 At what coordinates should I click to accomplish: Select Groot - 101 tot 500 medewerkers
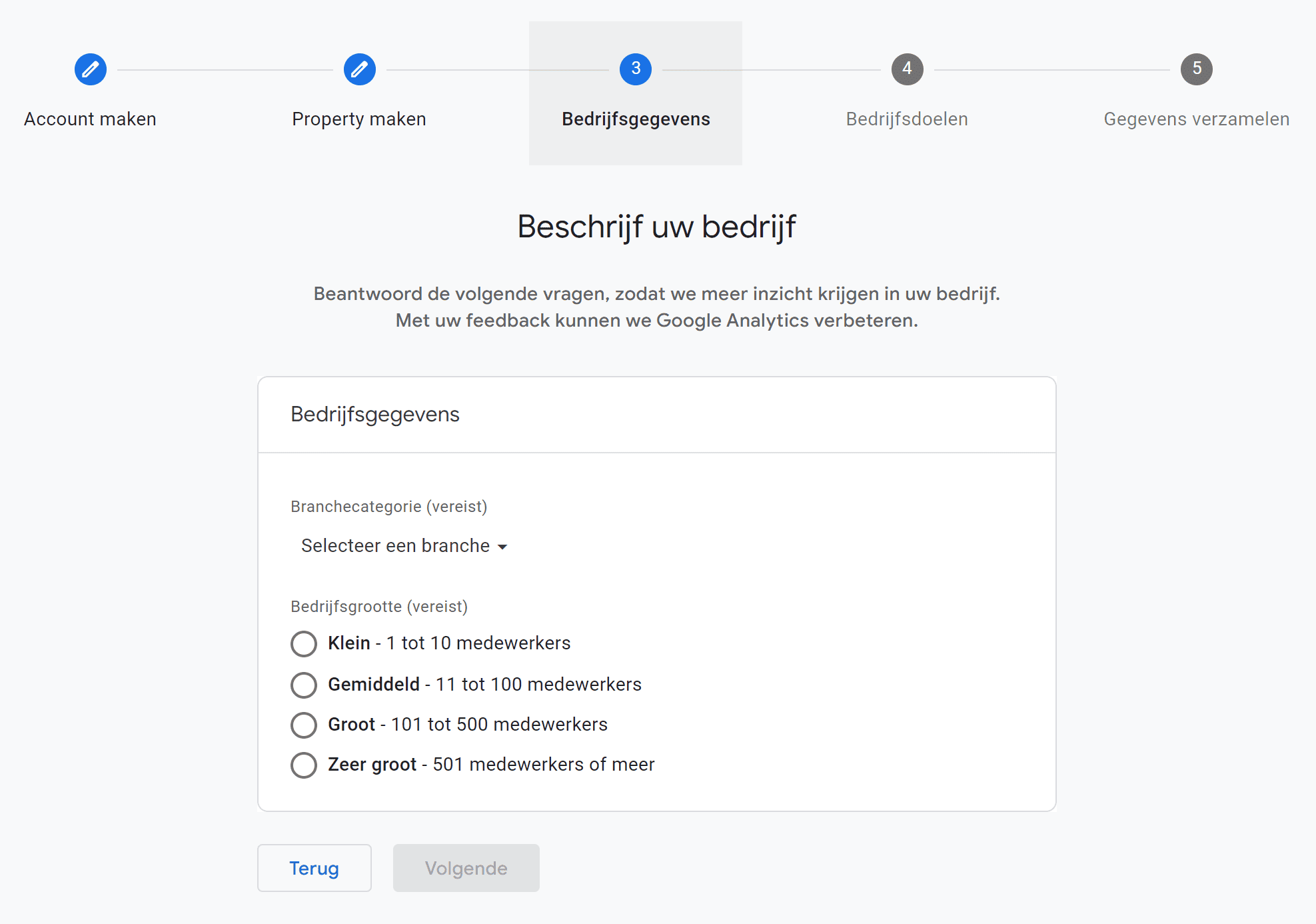304,725
